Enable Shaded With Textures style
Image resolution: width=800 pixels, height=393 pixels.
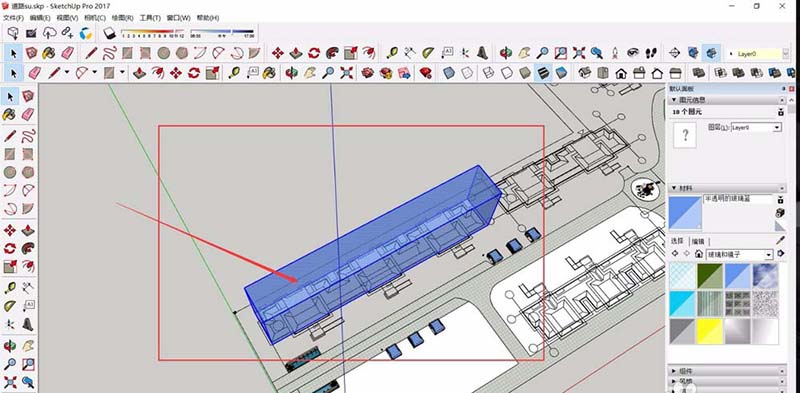tap(543, 73)
